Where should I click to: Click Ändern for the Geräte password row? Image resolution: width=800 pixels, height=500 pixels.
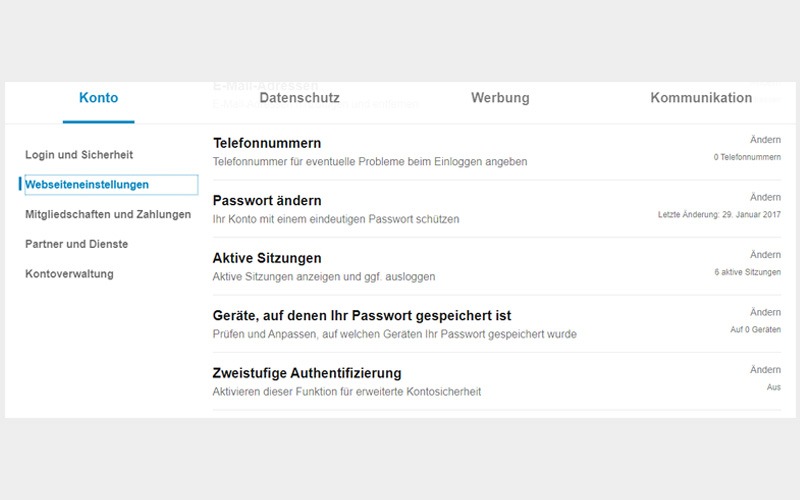765,312
